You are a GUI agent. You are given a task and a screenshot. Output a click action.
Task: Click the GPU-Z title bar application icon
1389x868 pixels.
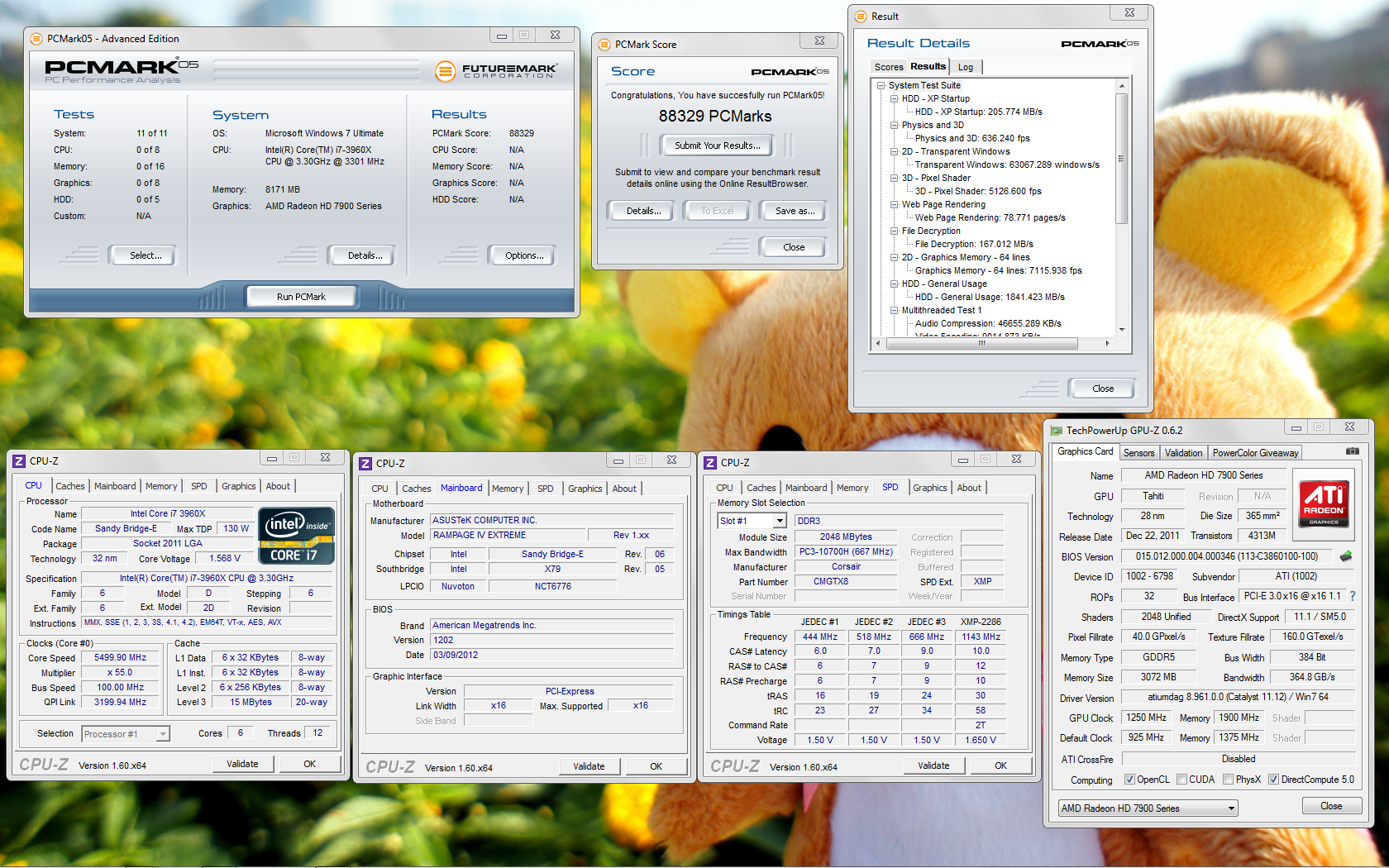(1056, 431)
